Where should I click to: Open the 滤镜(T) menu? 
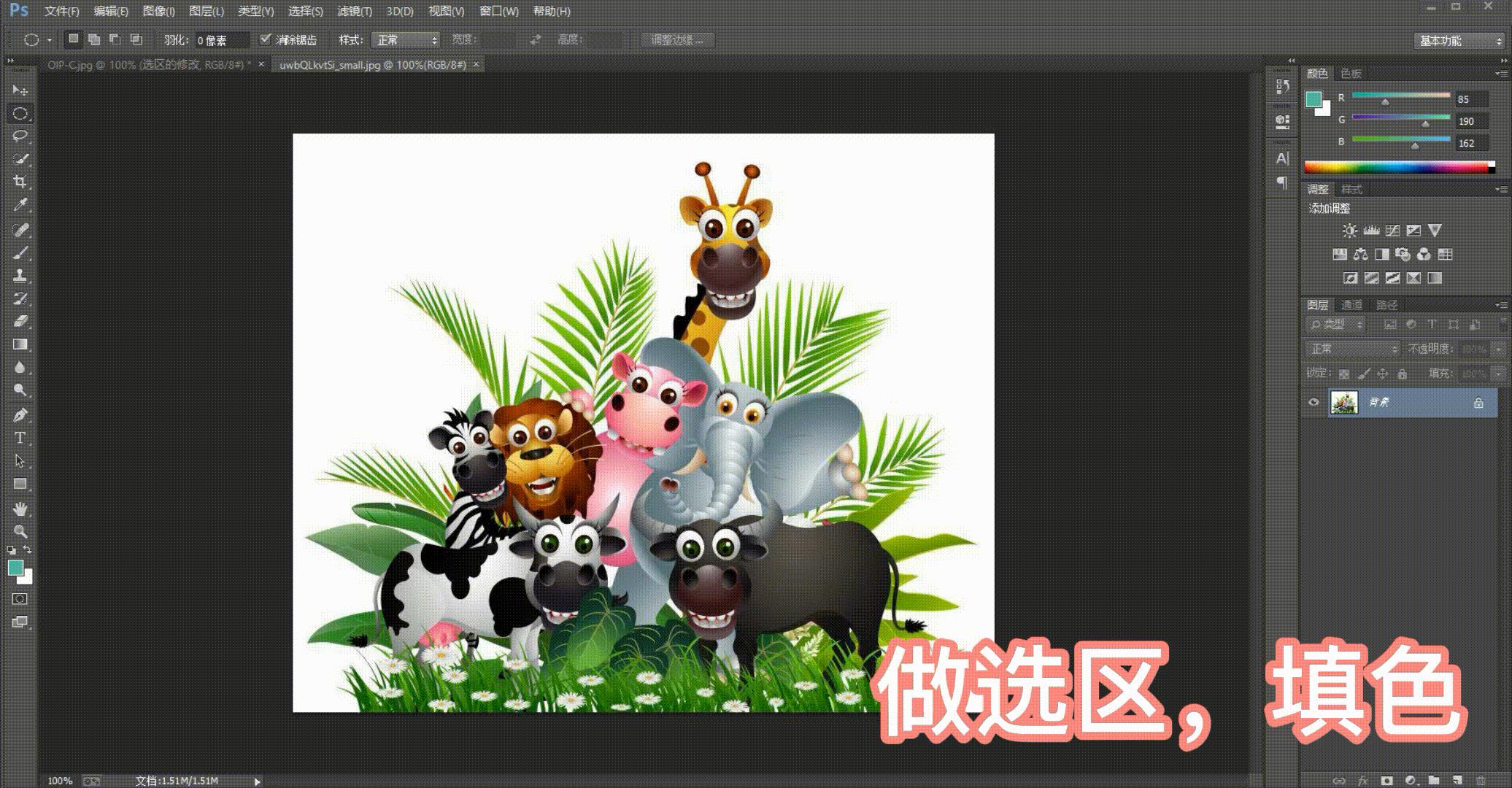click(355, 11)
